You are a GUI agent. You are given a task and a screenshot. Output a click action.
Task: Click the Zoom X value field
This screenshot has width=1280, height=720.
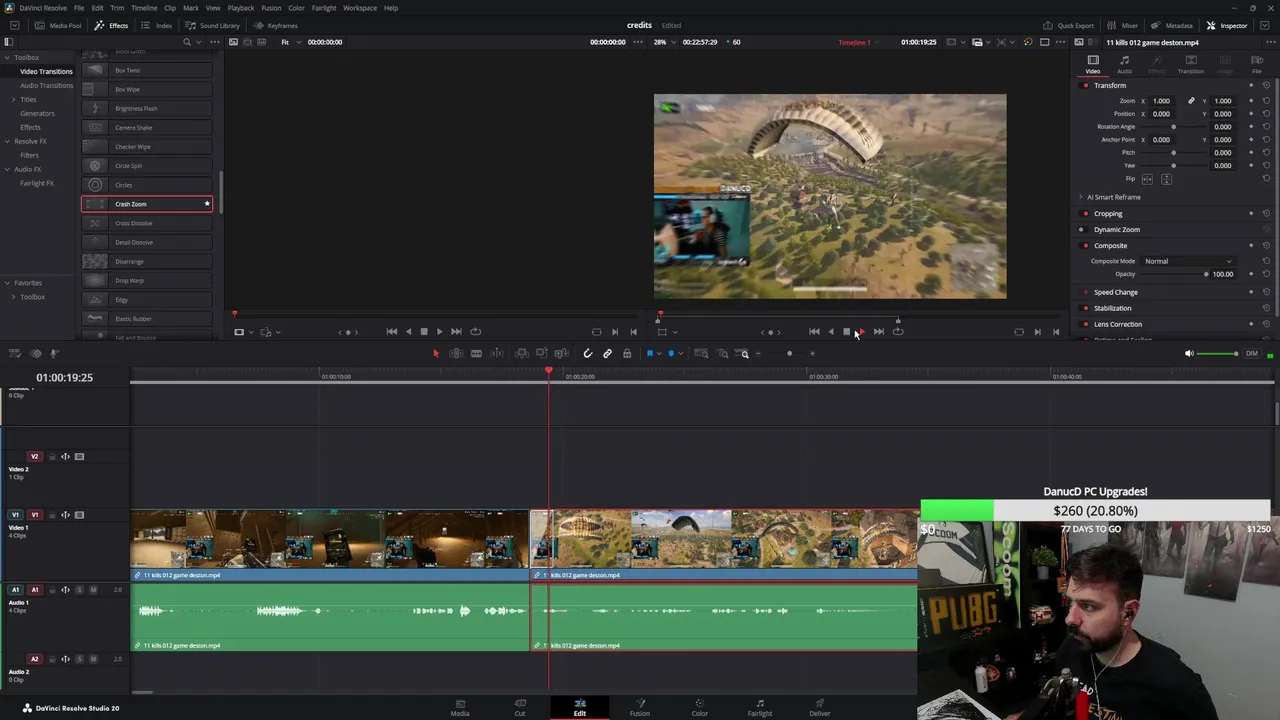click(x=1161, y=101)
